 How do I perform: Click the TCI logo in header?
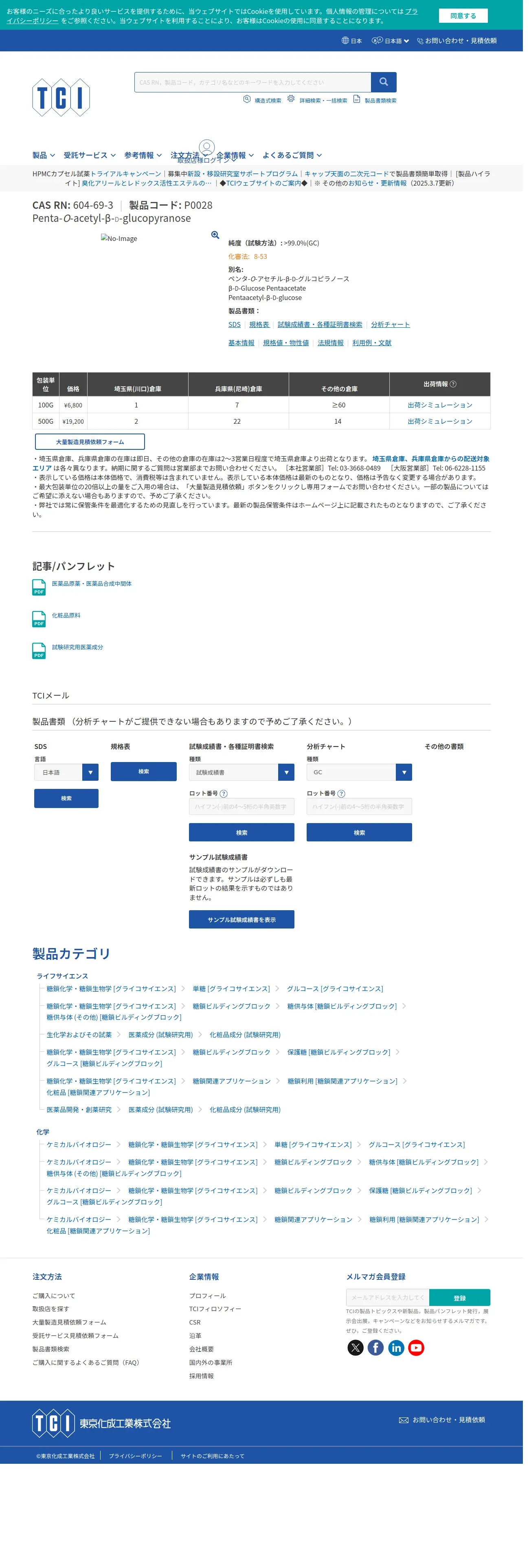[x=61, y=97]
